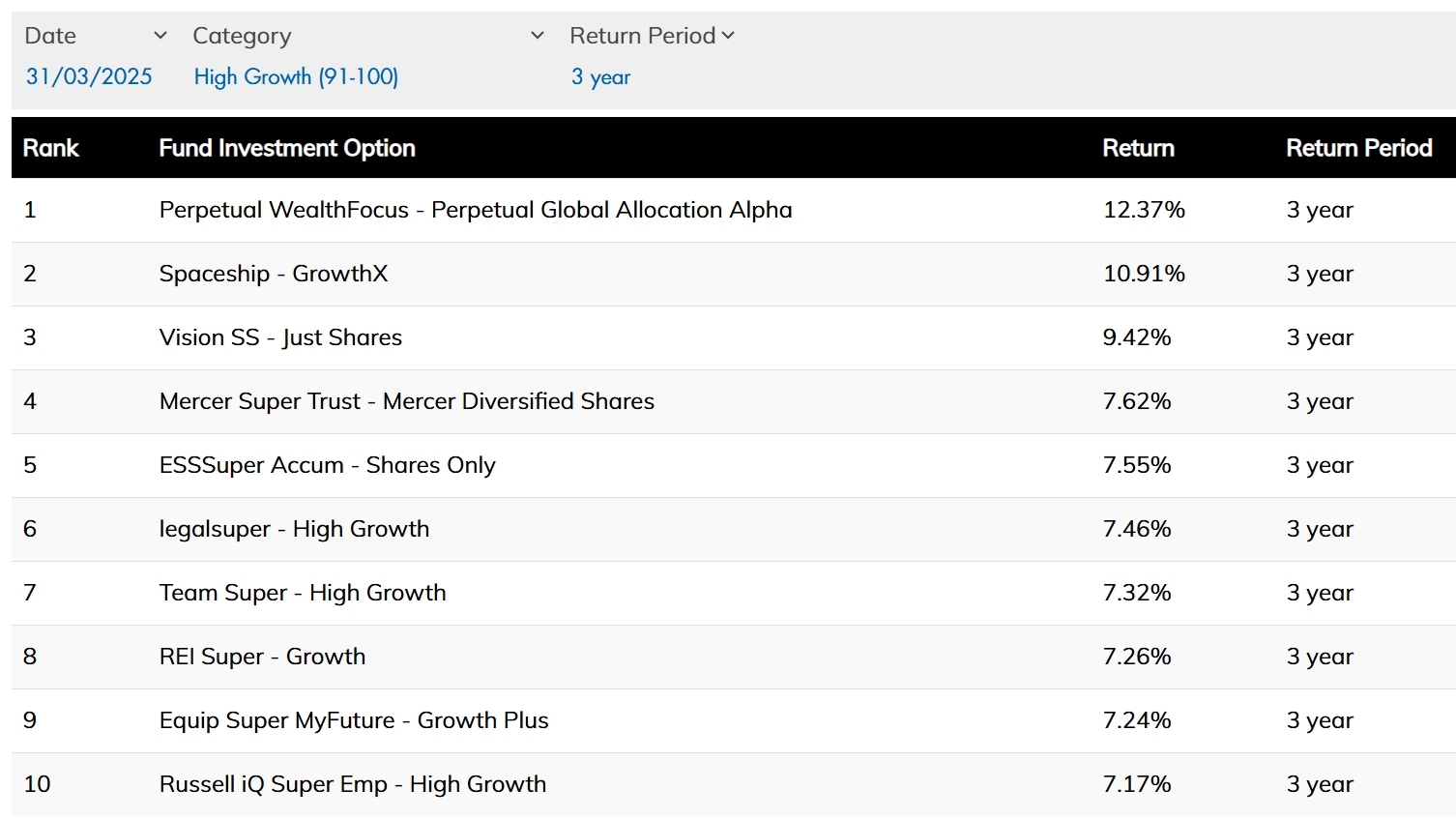Screen dimensions: 1456x819
Task: Select REI Super - Growth fund
Action: click(262, 657)
